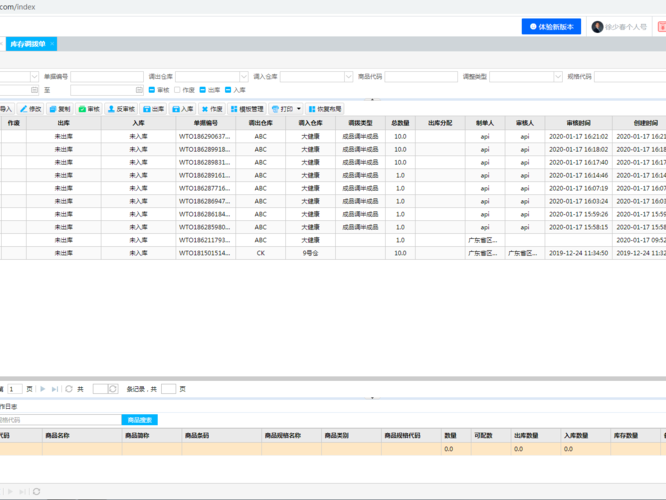Select row WTO186289918...
666x500 pixels.
[333, 150]
